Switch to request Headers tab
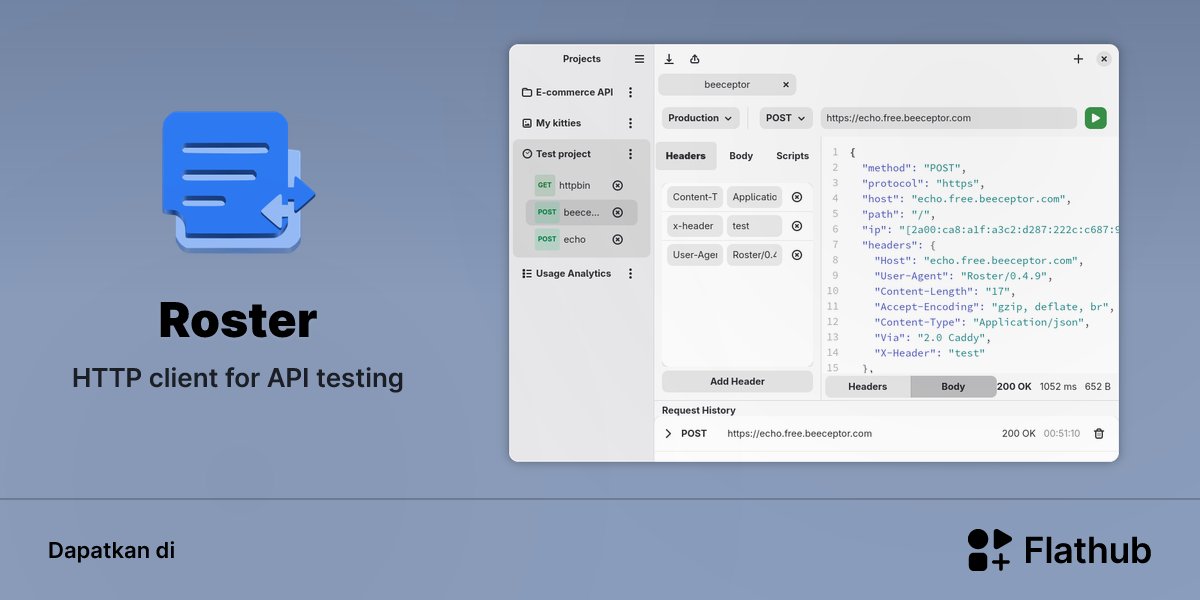 click(686, 156)
